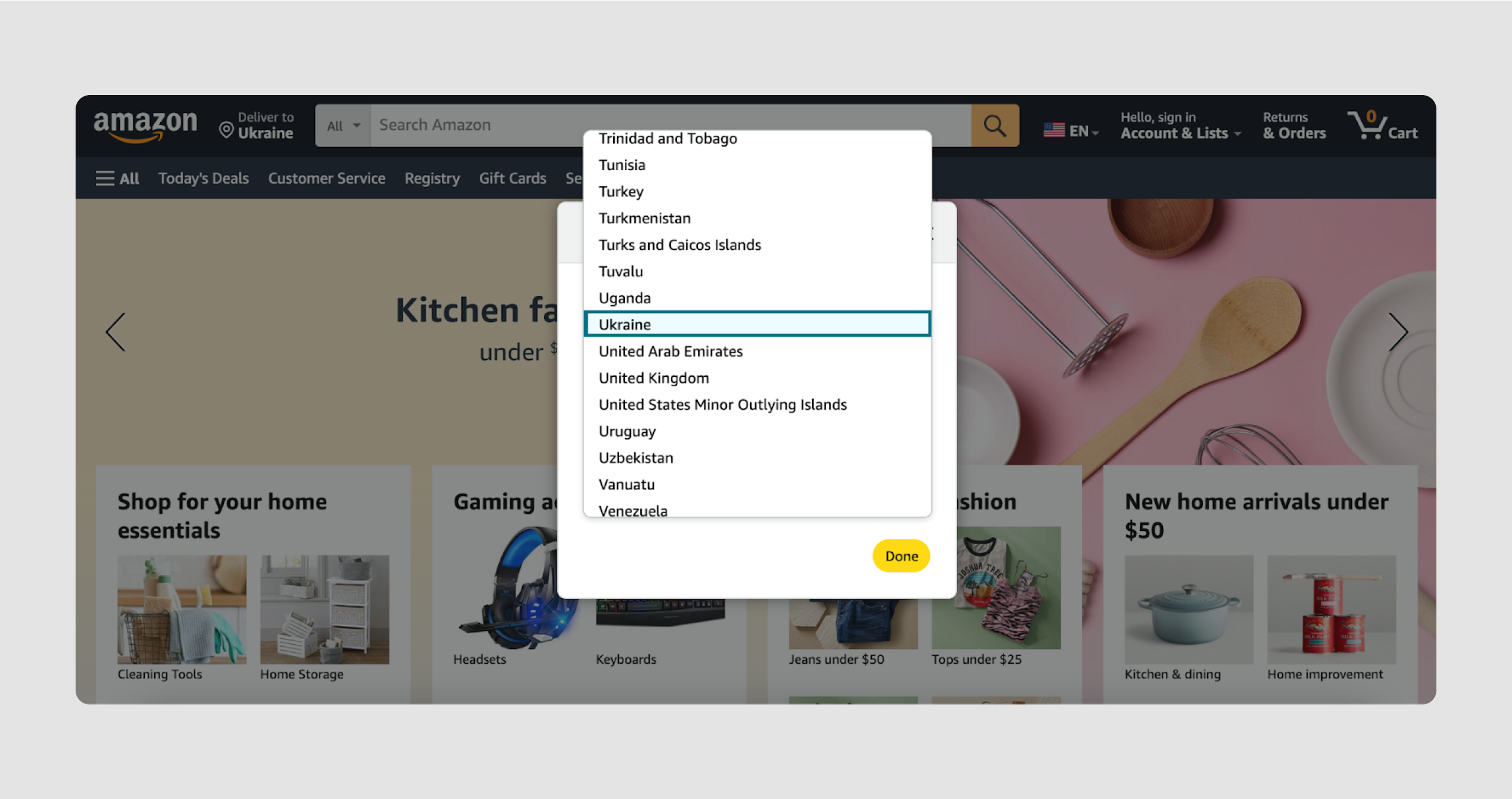Image resolution: width=1512 pixels, height=799 pixels.
Task: Expand Account & Lists dropdown
Action: coord(1181,125)
